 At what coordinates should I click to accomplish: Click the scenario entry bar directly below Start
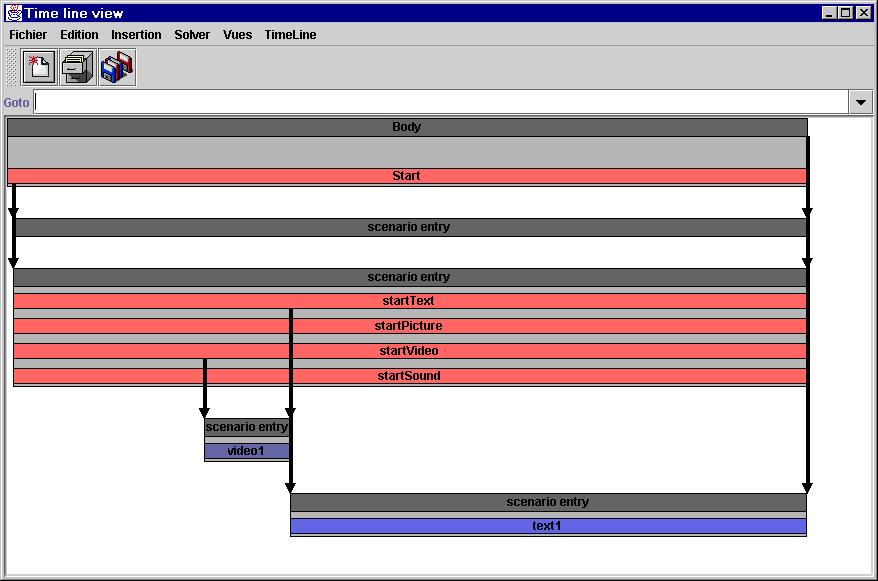tap(410, 227)
